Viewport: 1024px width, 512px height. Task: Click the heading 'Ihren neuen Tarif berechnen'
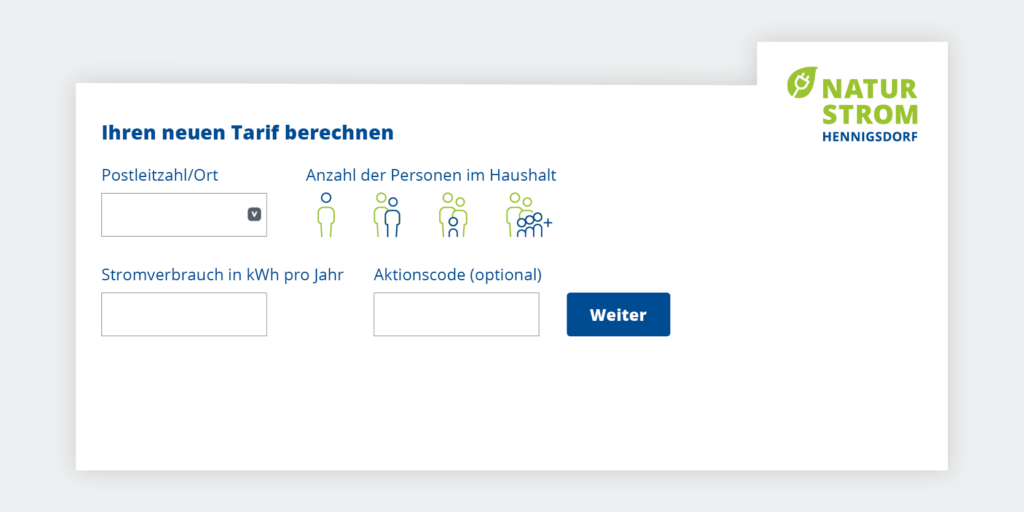[248, 132]
